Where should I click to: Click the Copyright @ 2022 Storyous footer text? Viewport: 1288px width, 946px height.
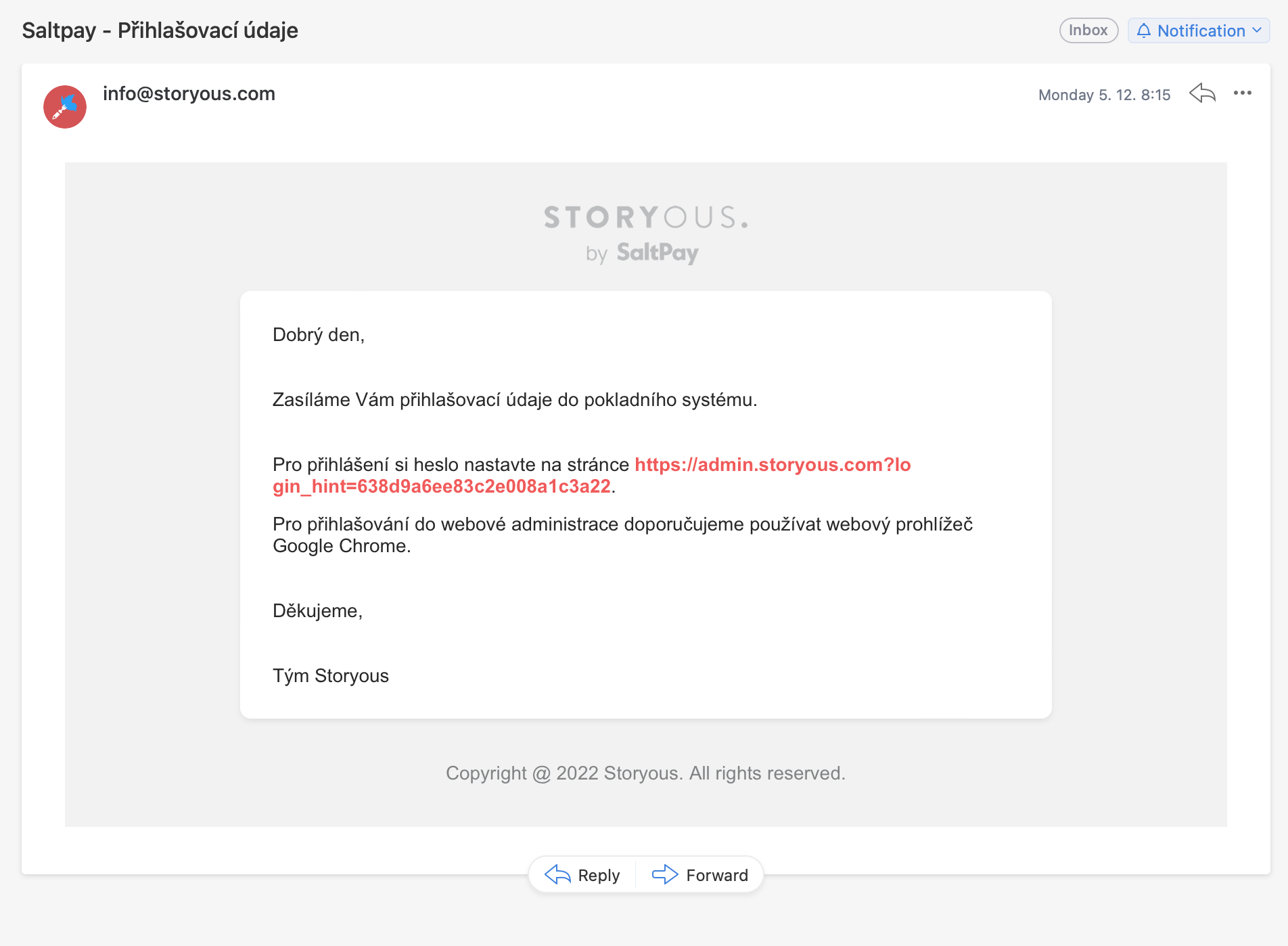645,773
